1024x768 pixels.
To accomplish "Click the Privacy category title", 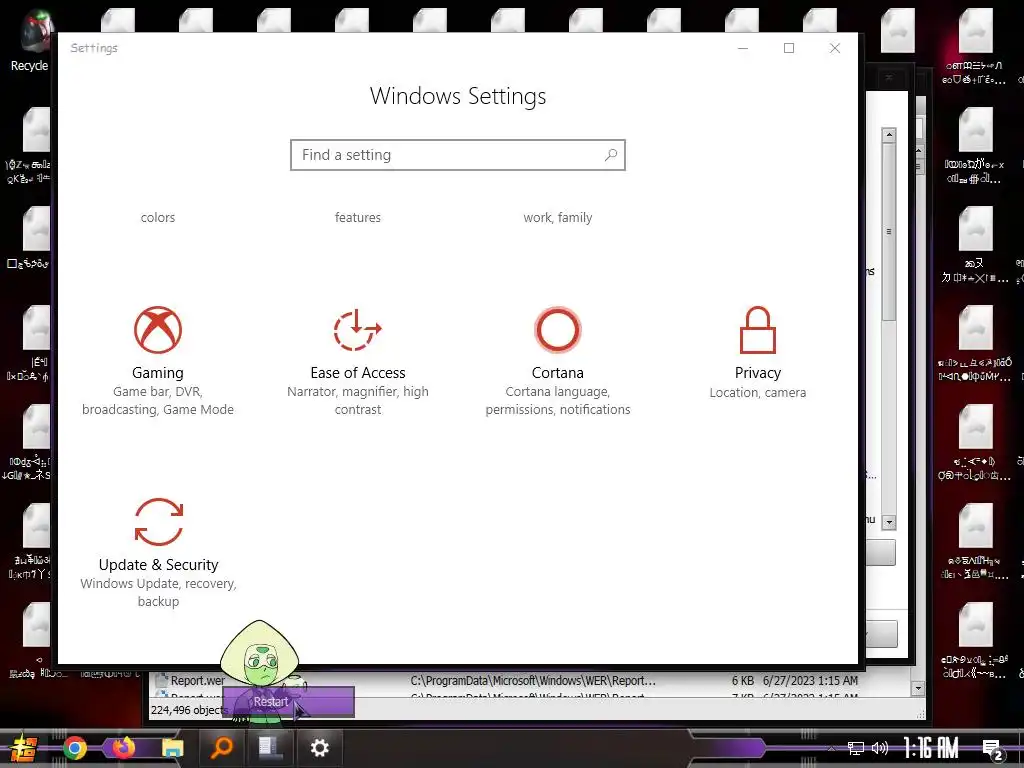I will point(758,373).
